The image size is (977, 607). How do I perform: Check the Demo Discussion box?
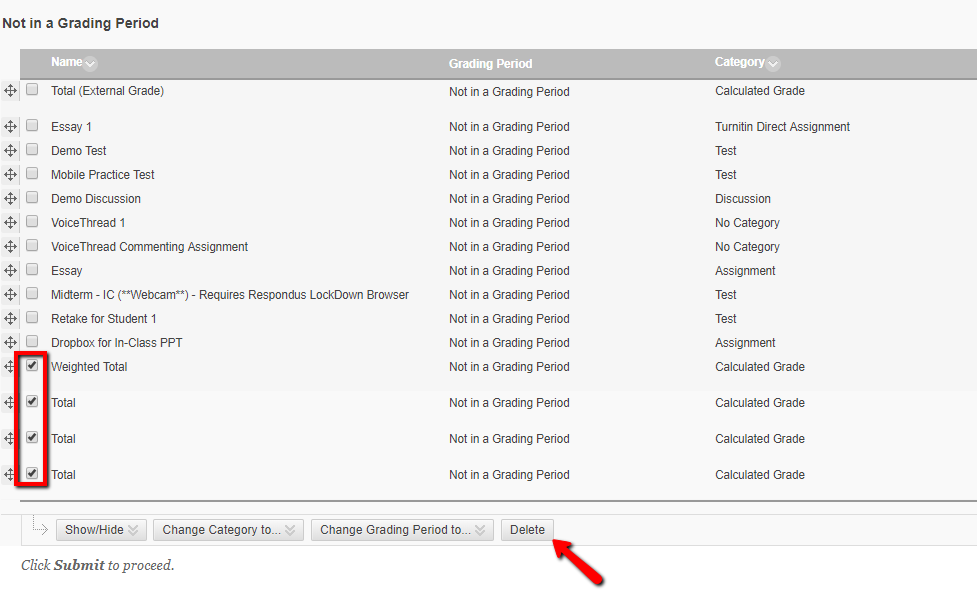pyautogui.click(x=32, y=198)
